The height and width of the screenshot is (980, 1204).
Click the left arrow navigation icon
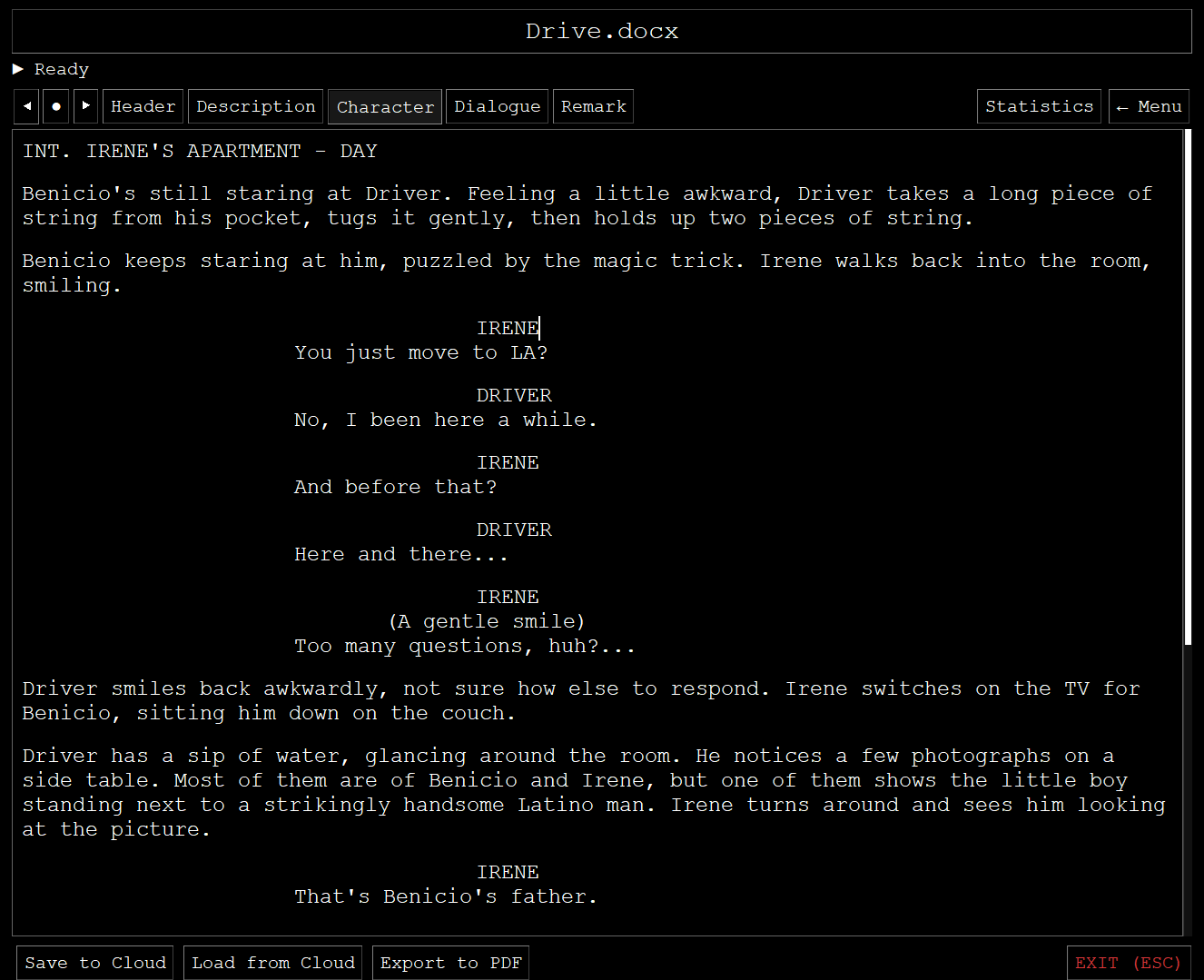tap(26, 106)
